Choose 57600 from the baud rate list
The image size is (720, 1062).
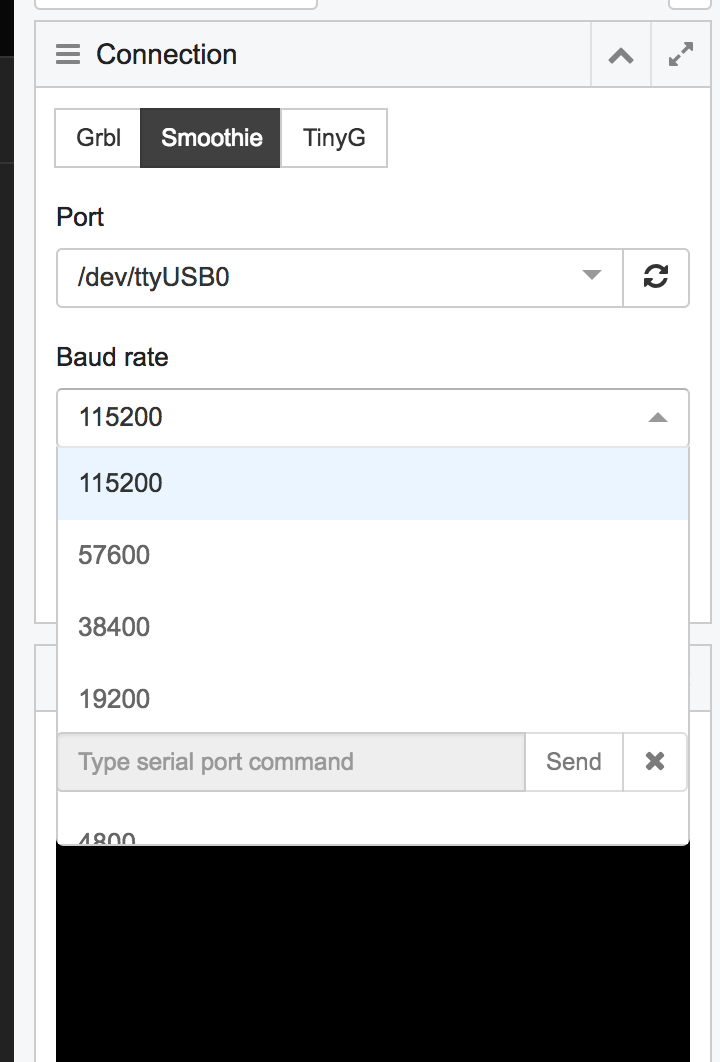[372, 555]
